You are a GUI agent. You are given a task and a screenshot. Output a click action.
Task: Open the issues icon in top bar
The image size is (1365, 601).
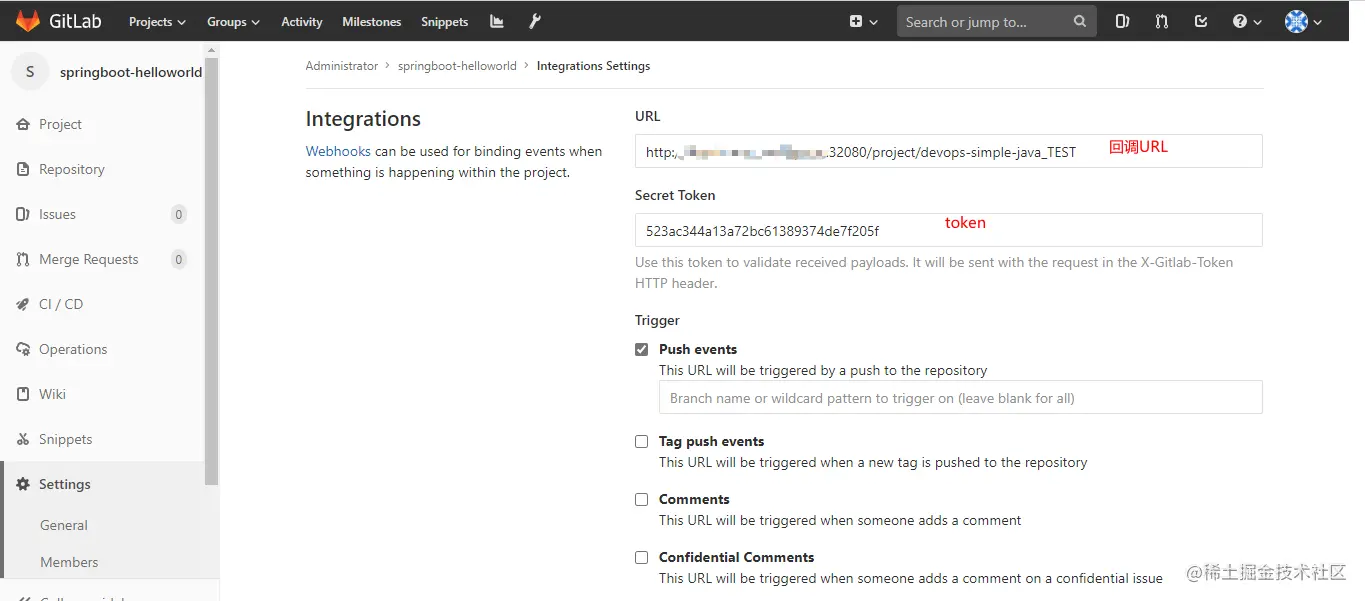pyautogui.click(x=1122, y=21)
